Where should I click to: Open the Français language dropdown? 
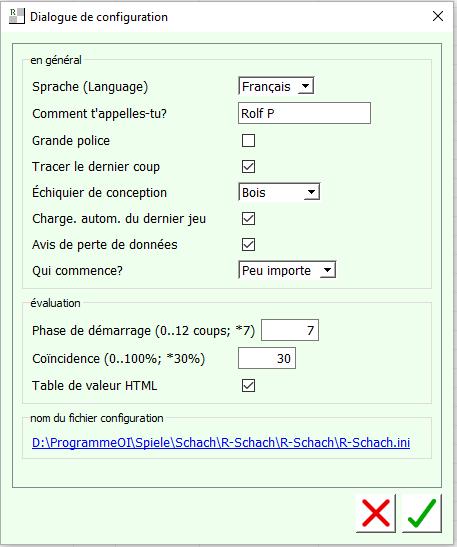[276, 86]
